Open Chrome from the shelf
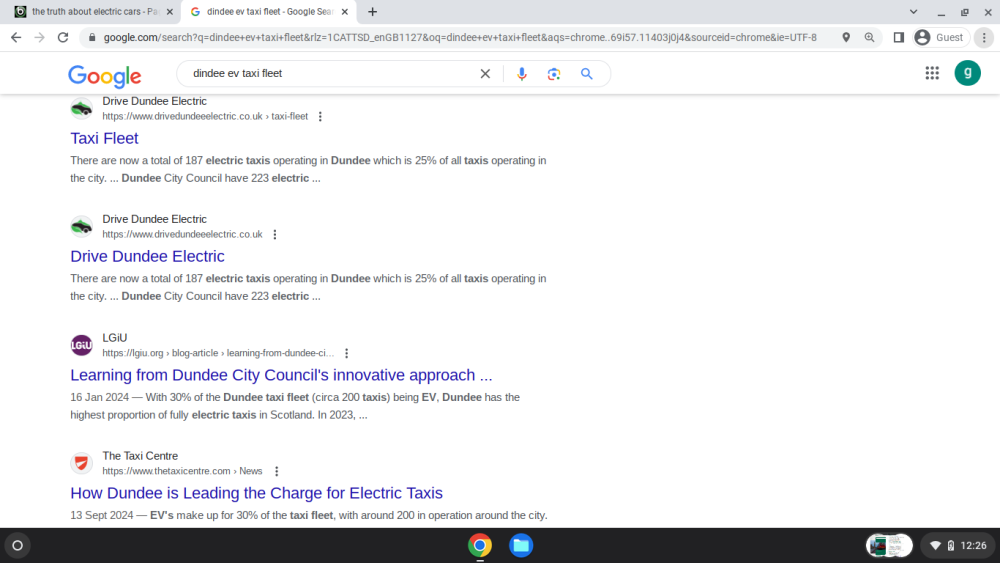Viewport: 1000px width, 563px height. coord(480,546)
